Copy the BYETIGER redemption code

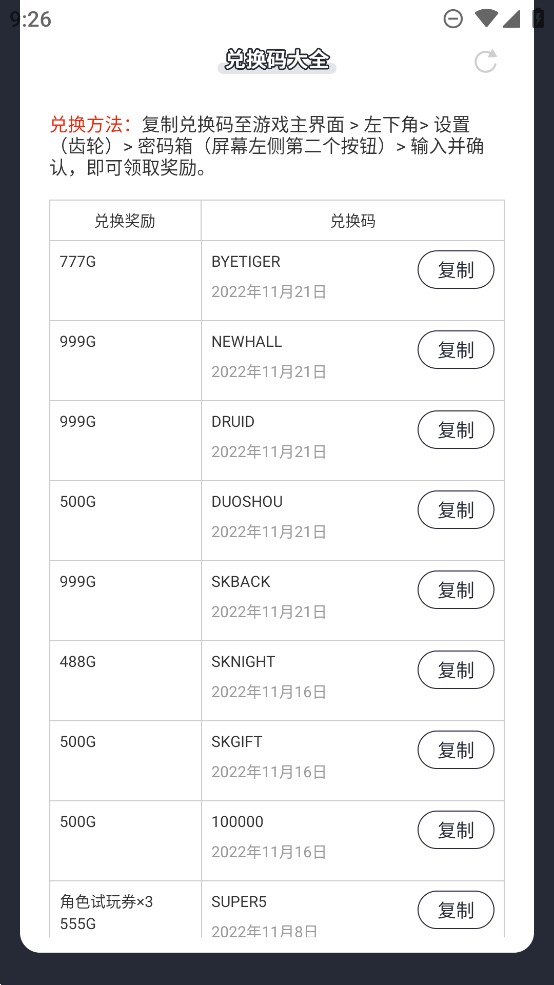point(455,270)
